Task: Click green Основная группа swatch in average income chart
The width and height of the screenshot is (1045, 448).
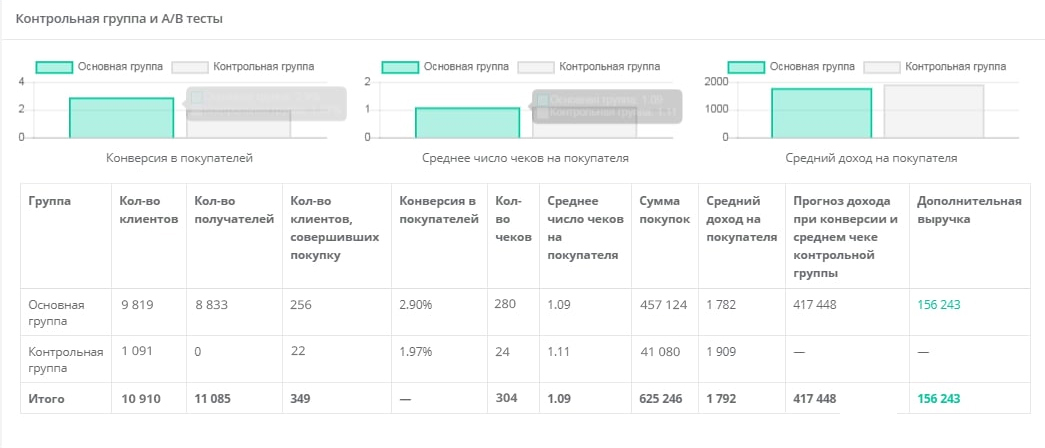Action: coord(746,67)
